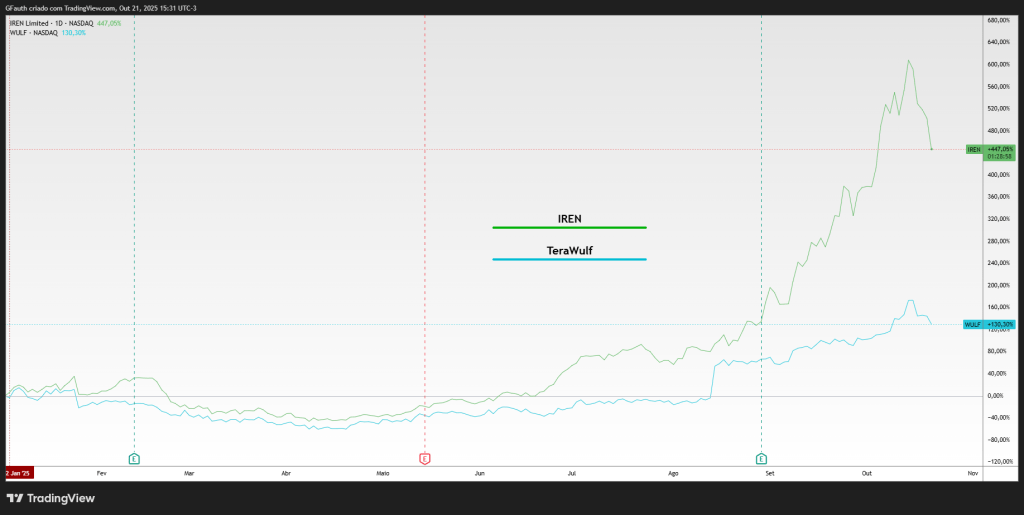Click the February earnings marker icon
Viewport: 1024px width, 515px height.
tap(134, 458)
